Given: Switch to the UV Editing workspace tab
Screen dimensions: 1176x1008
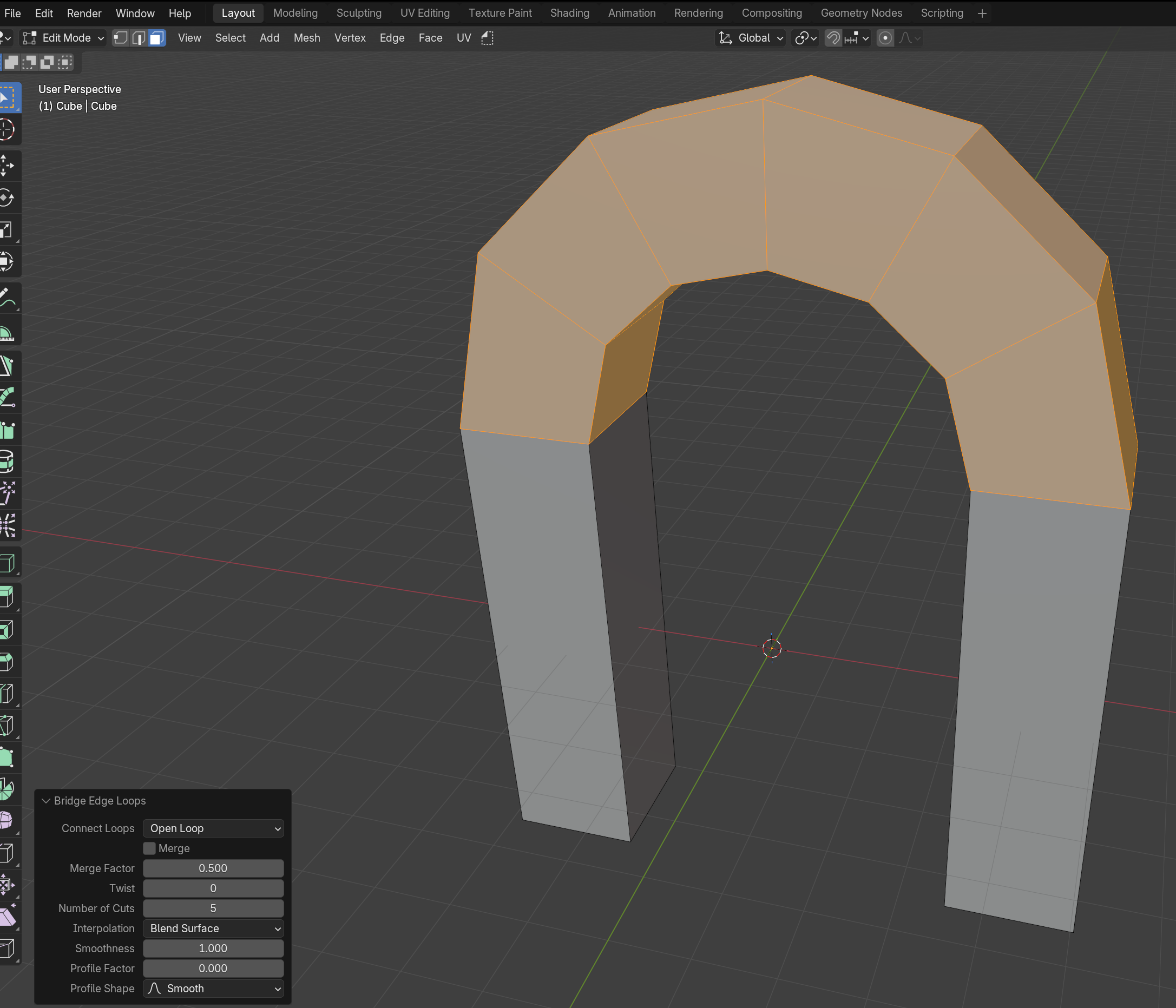Looking at the screenshot, I should click(x=424, y=13).
